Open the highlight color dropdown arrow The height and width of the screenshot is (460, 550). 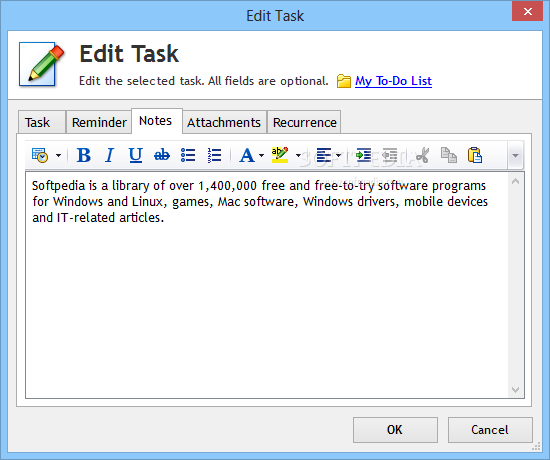pyautogui.click(x=298, y=155)
